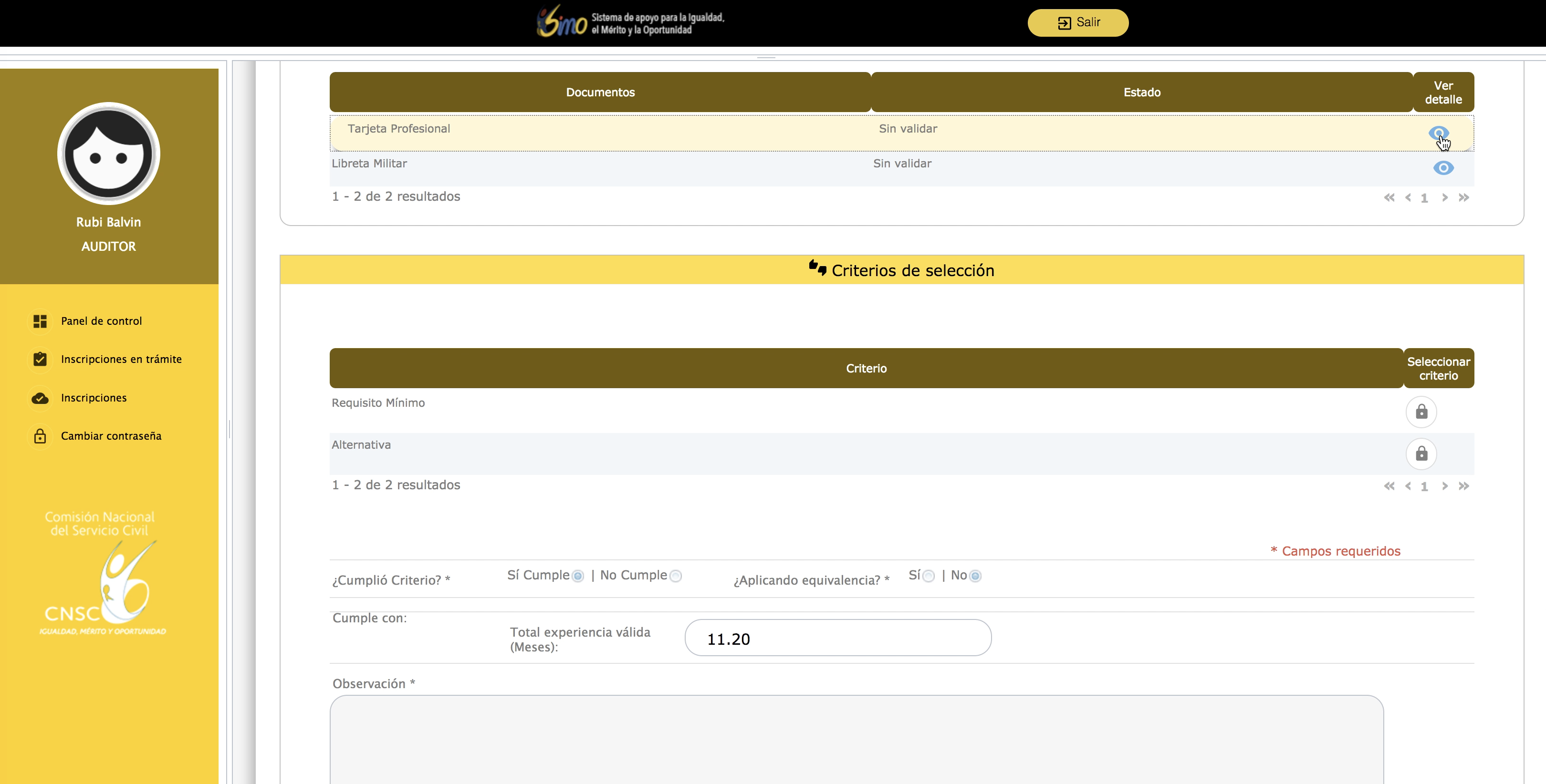Go to first page of criteria table
Image resolution: width=1546 pixels, height=784 pixels.
pyautogui.click(x=1389, y=486)
